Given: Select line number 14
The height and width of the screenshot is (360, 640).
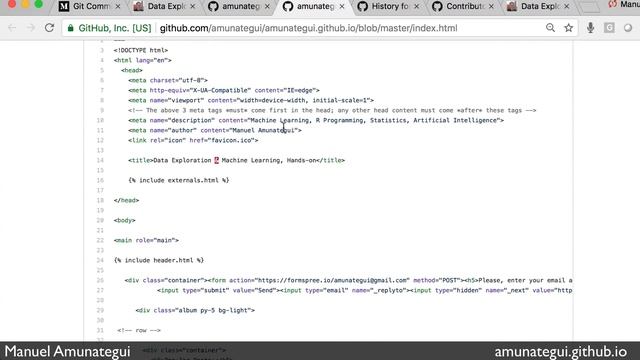Looking at the screenshot, I should [x=100, y=160].
